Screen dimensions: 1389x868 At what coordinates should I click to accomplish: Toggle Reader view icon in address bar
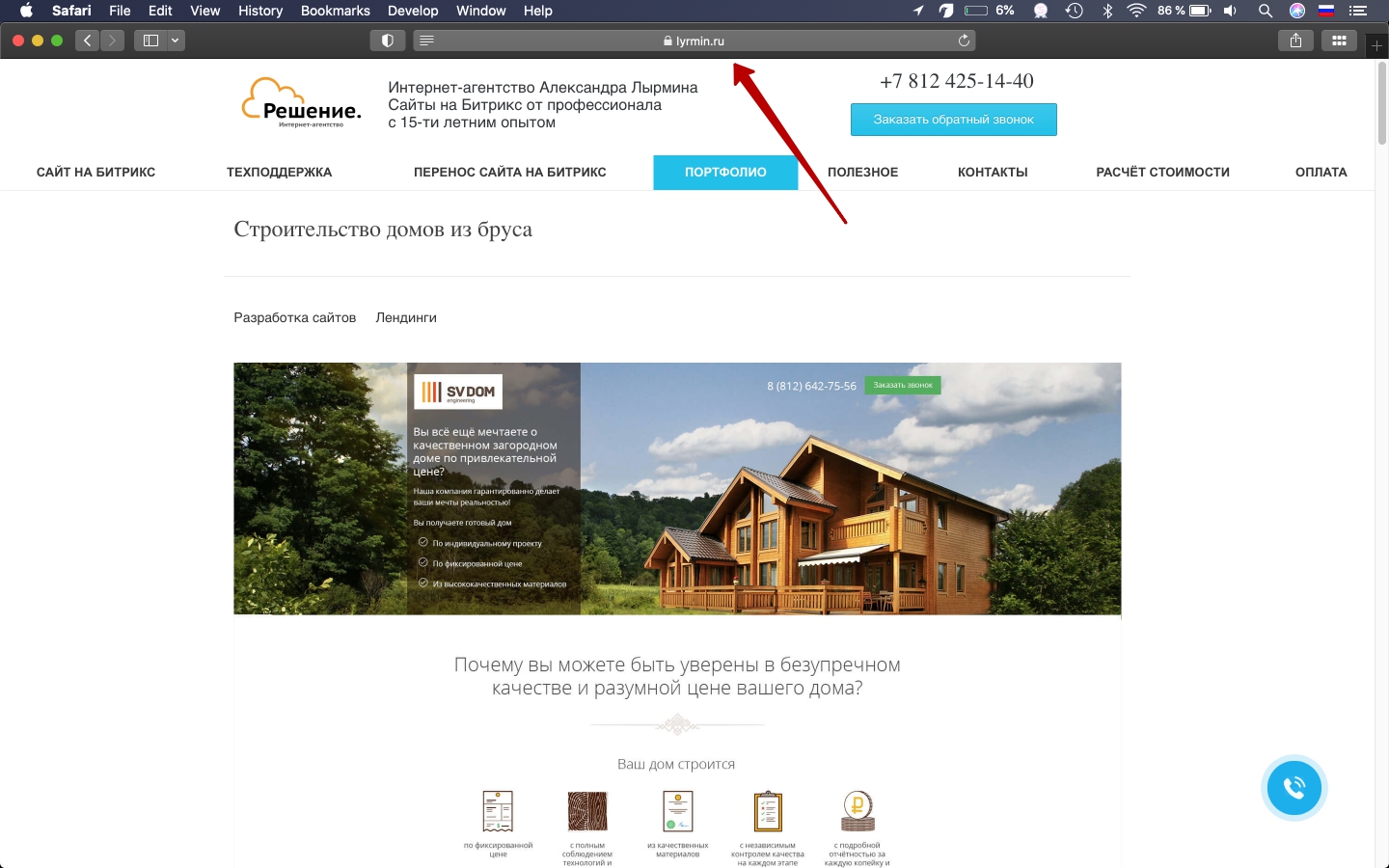(427, 41)
